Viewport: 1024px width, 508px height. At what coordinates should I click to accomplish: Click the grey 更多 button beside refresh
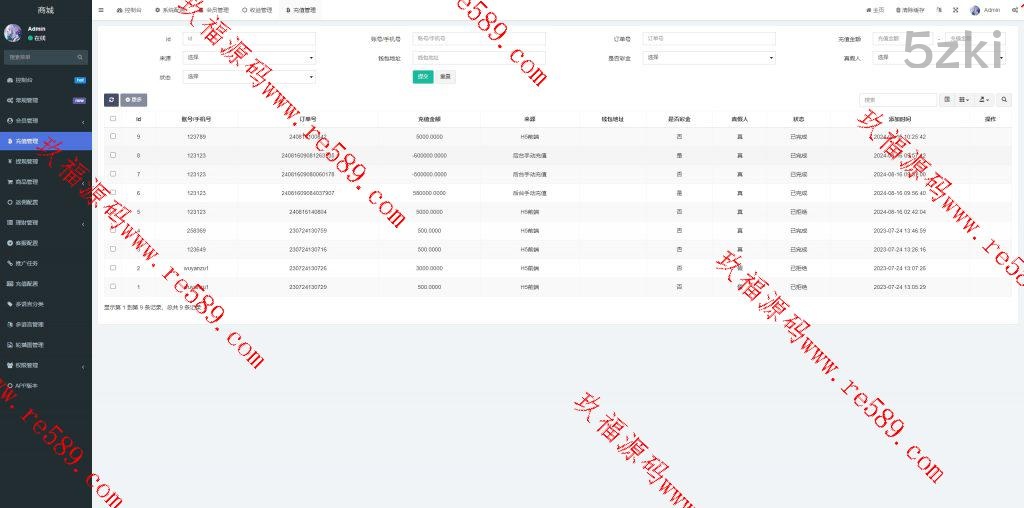click(x=134, y=100)
